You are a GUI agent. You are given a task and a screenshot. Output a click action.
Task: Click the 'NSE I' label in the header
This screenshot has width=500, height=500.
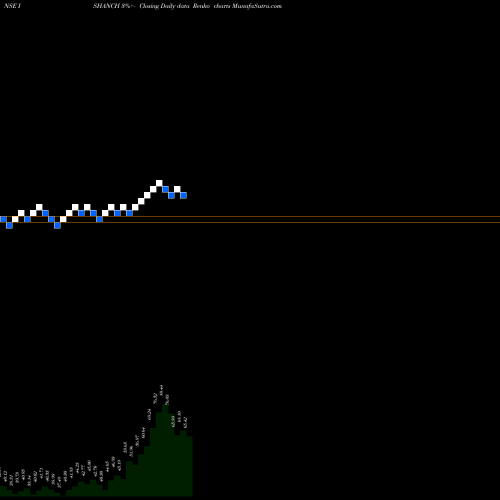12,6
